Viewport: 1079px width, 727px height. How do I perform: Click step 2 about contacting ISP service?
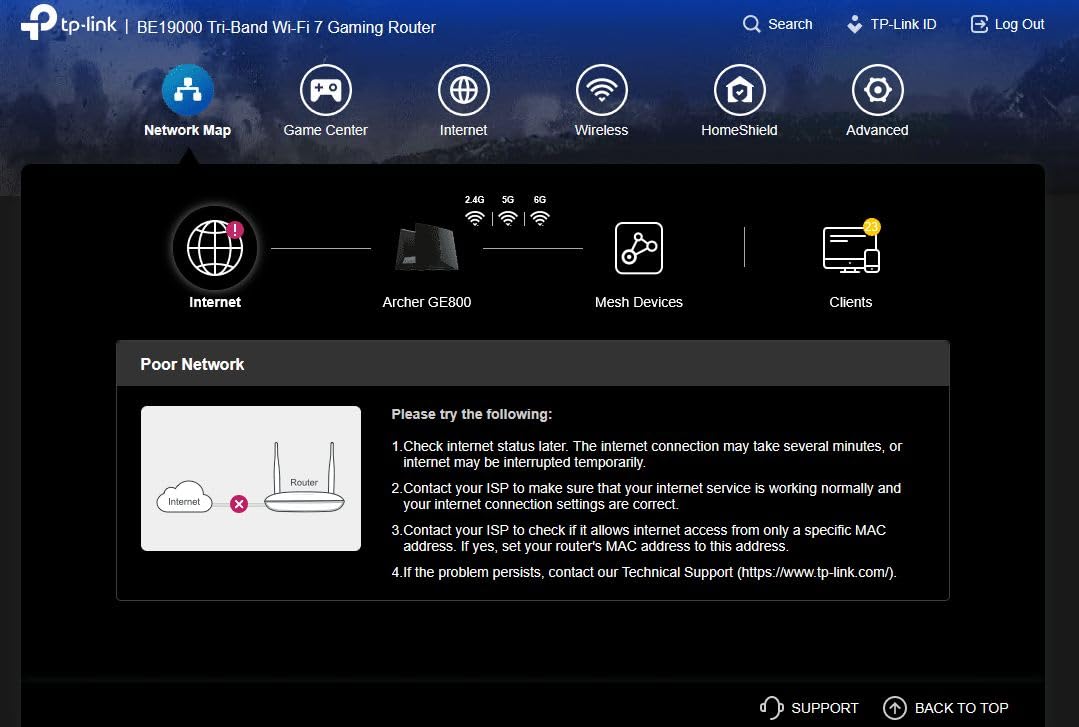646,496
